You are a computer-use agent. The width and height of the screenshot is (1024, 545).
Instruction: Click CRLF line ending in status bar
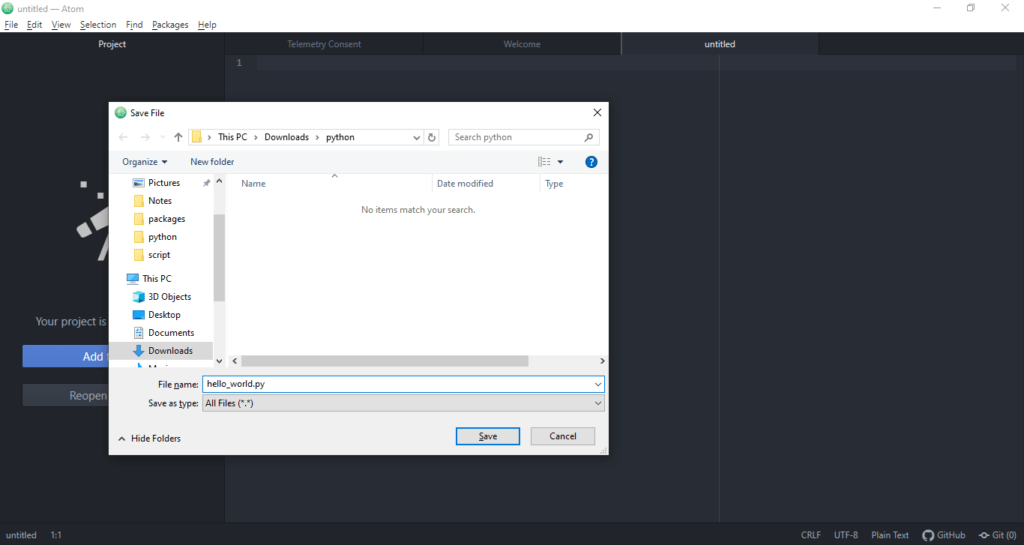click(810, 535)
